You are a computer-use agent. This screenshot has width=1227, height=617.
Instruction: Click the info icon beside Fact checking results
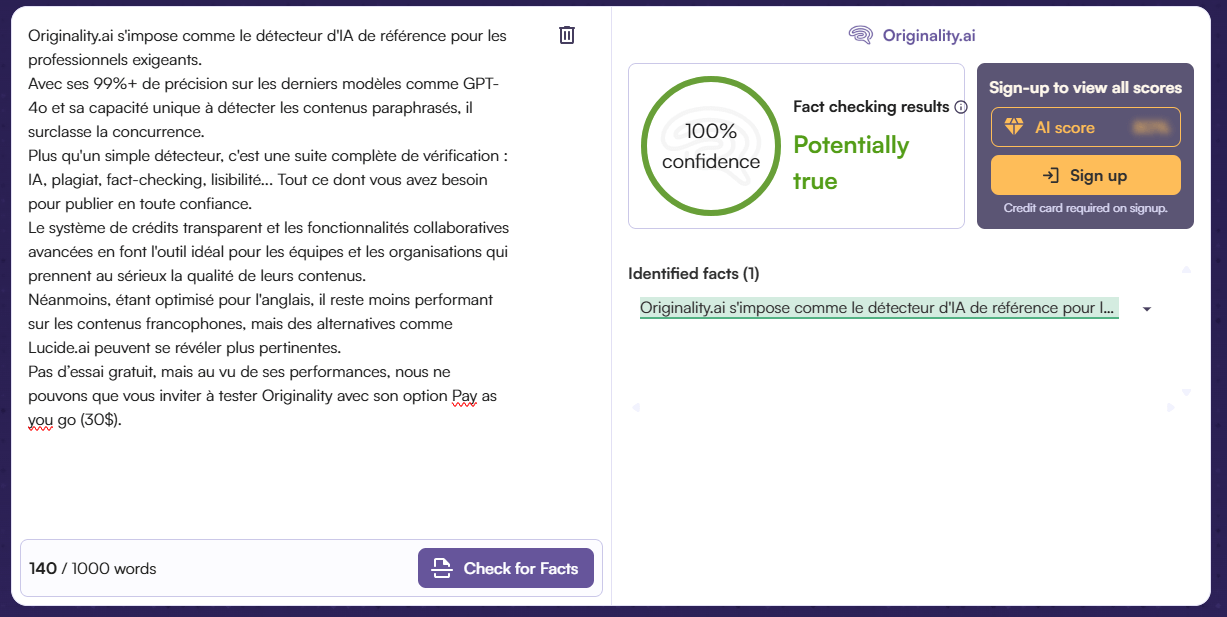tap(961, 106)
